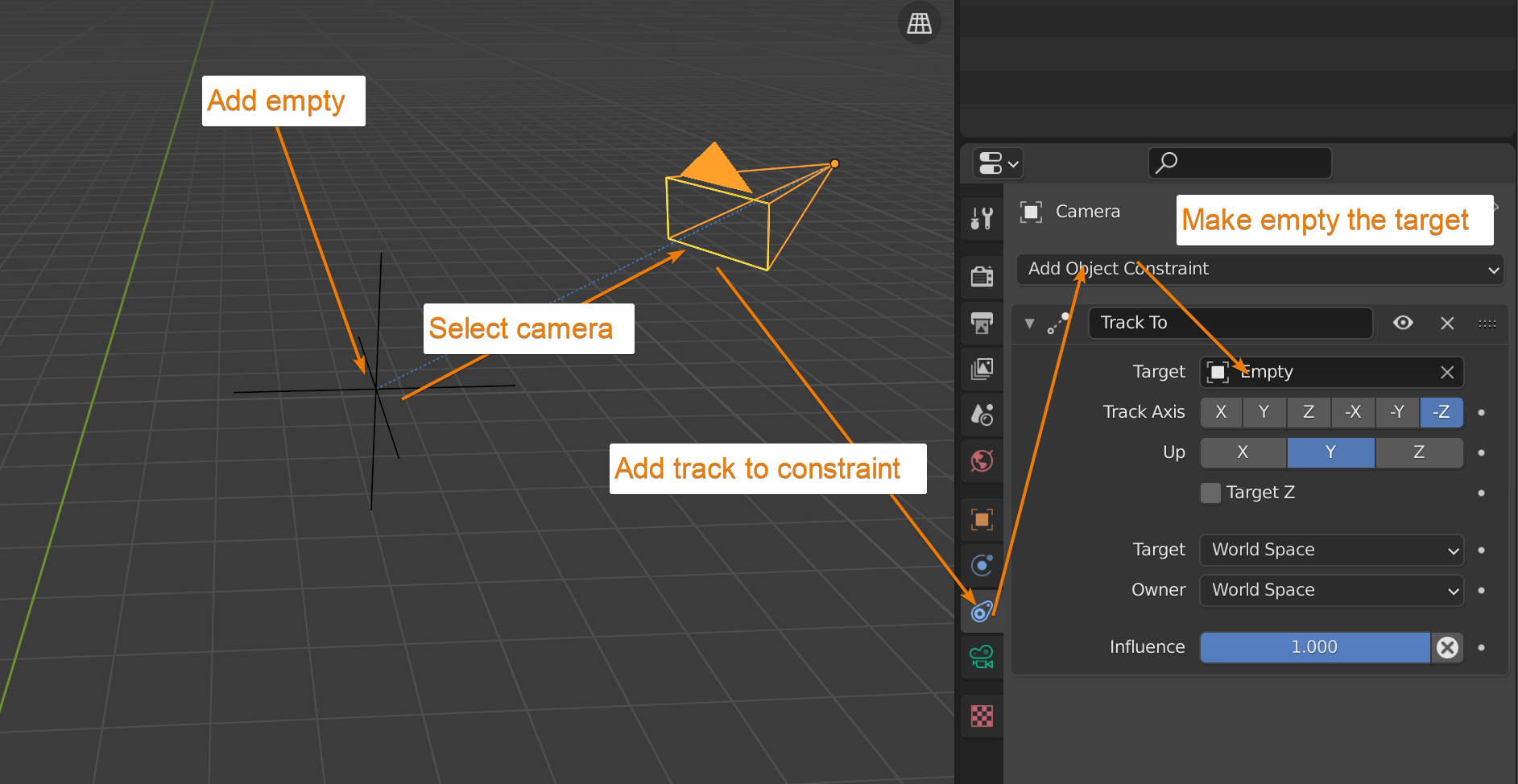Open the Scene Properties tab

tap(982, 414)
